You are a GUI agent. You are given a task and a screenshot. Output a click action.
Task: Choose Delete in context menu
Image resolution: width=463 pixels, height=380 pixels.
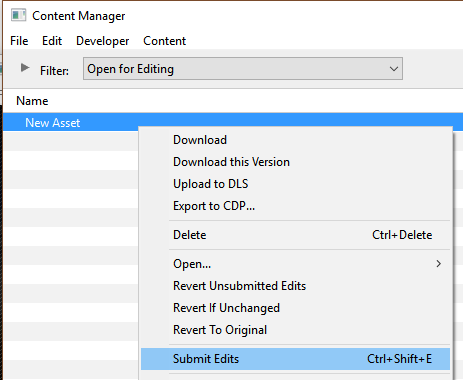coord(295,235)
